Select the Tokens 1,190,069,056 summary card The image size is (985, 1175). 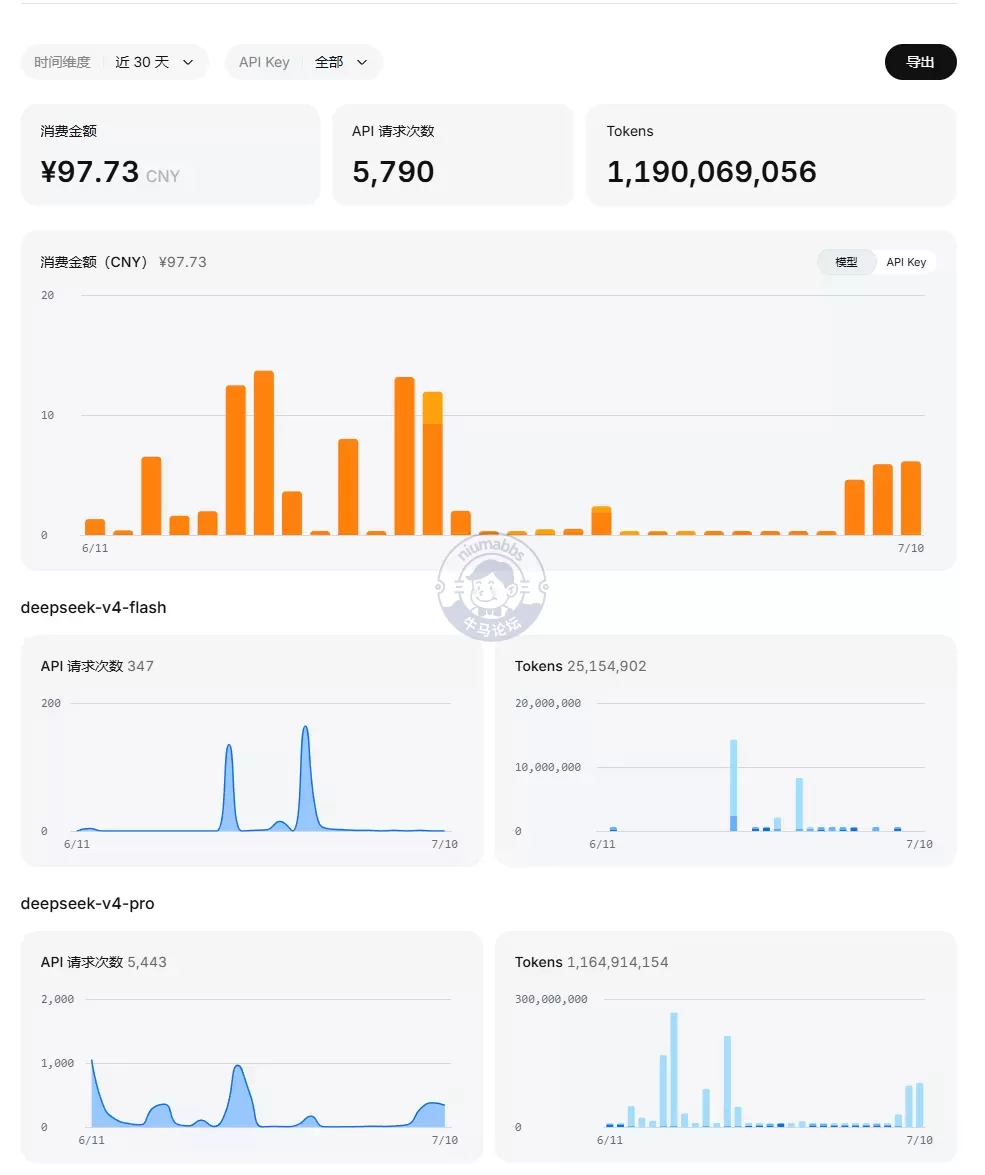(x=771, y=154)
